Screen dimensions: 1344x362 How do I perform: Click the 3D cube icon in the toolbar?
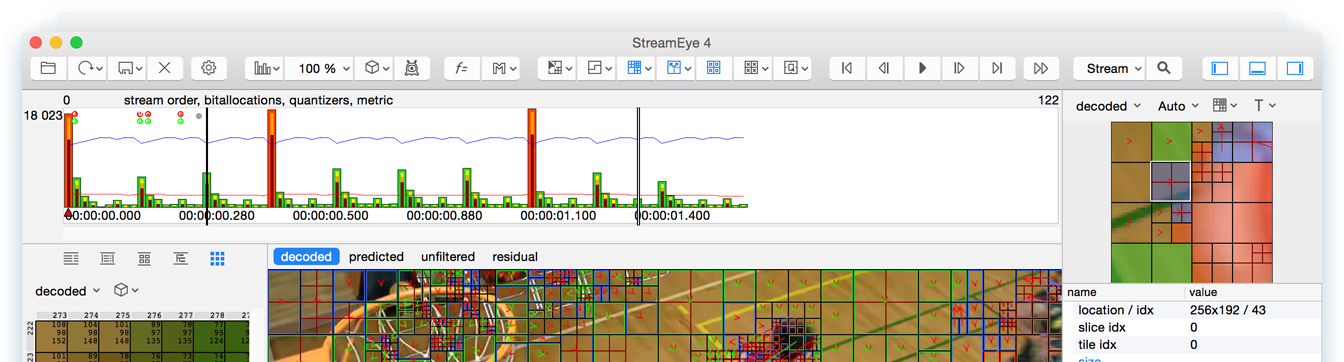[375, 68]
